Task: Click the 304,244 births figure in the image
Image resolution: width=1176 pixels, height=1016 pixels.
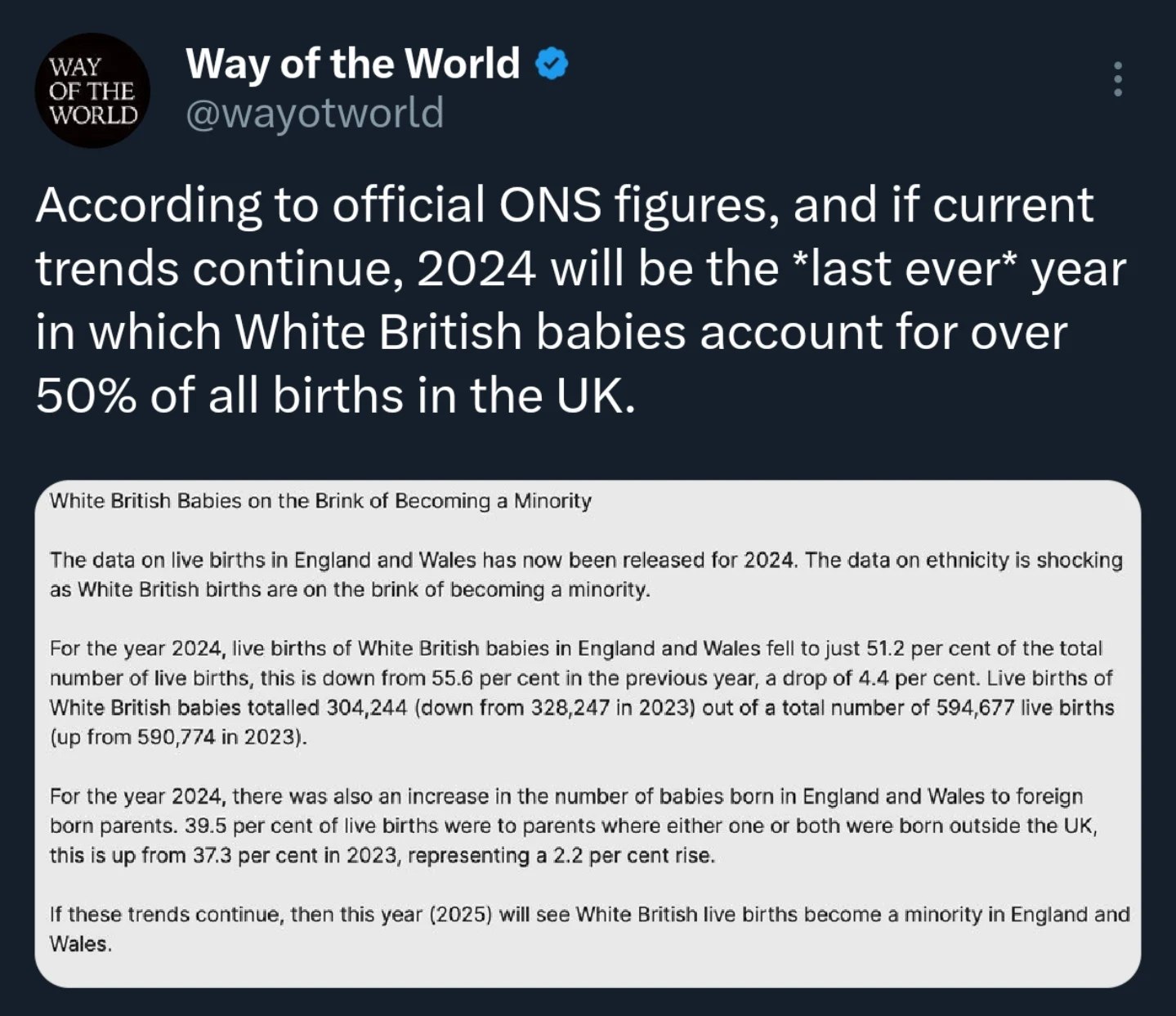Action: point(366,708)
